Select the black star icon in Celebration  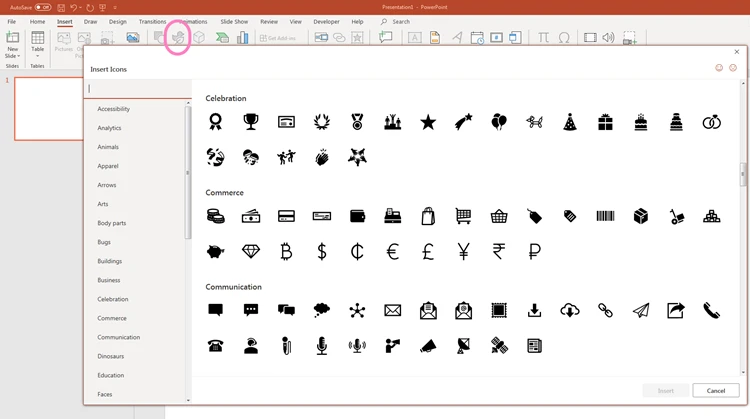click(x=428, y=122)
